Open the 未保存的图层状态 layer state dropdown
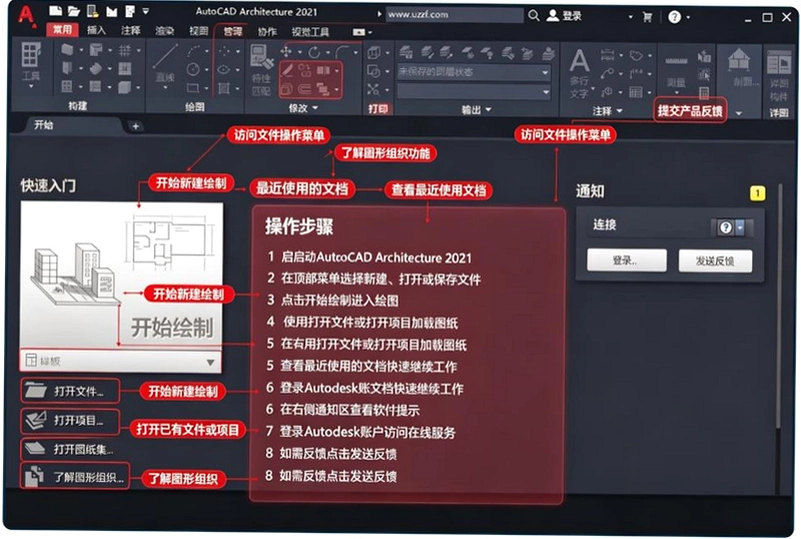The width and height of the screenshot is (801, 539). [x=474, y=72]
